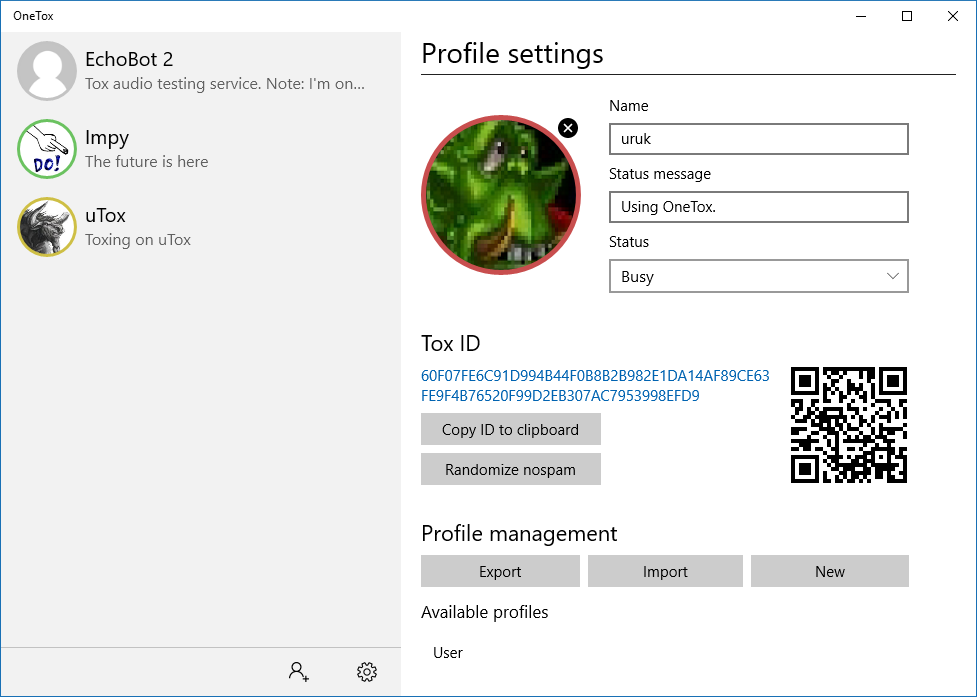977x697 pixels.
Task: Close the OneTox window
Action: click(x=953, y=16)
